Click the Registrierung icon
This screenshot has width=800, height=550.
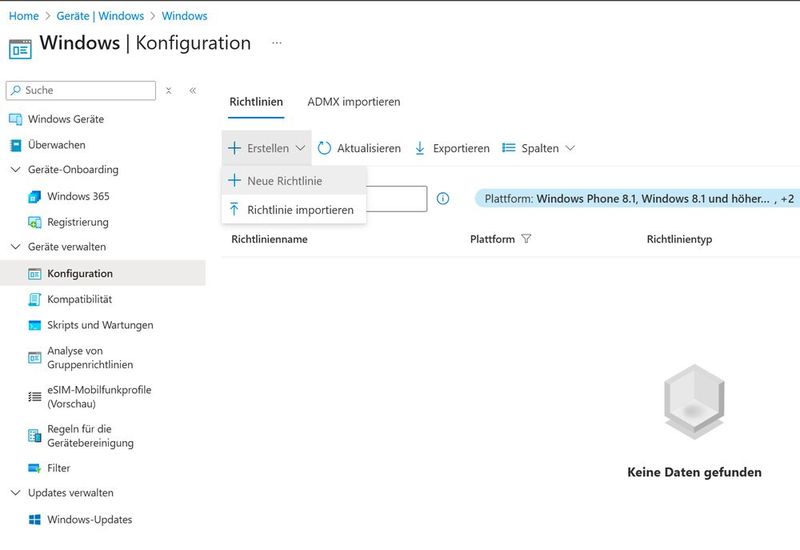pyautogui.click(x=34, y=222)
